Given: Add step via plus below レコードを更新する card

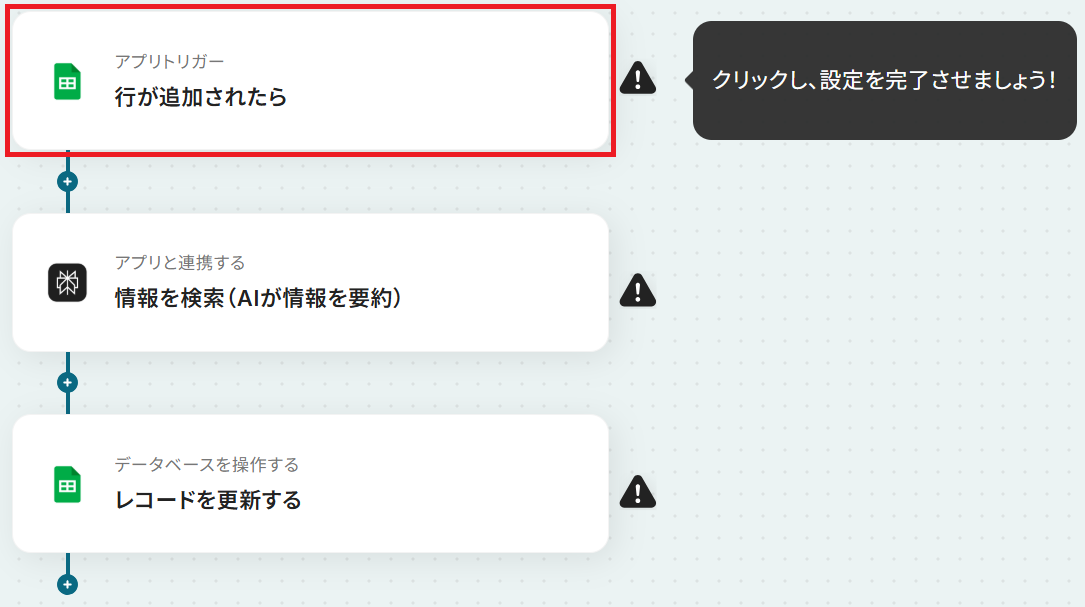Looking at the screenshot, I should coord(67,584).
